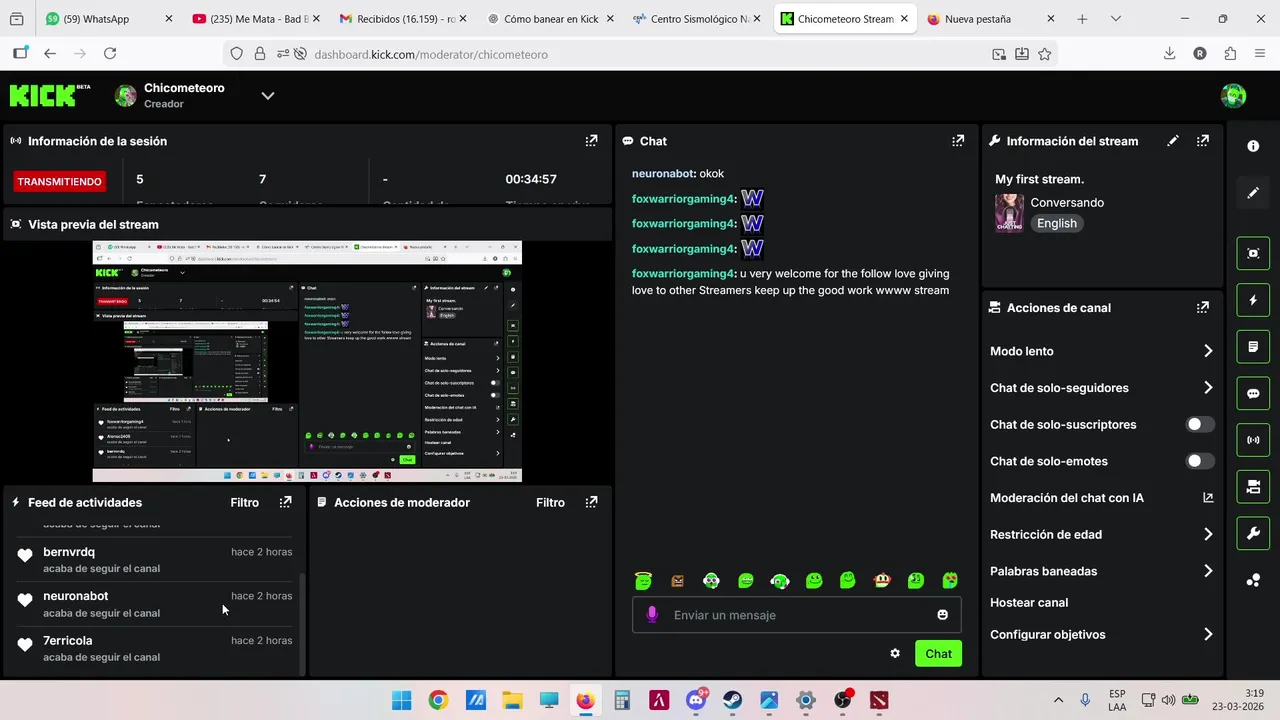Image resolution: width=1280 pixels, height=720 pixels.
Task: Click the pencil edit icon in right sidebar
Action: (x=1253, y=193)
